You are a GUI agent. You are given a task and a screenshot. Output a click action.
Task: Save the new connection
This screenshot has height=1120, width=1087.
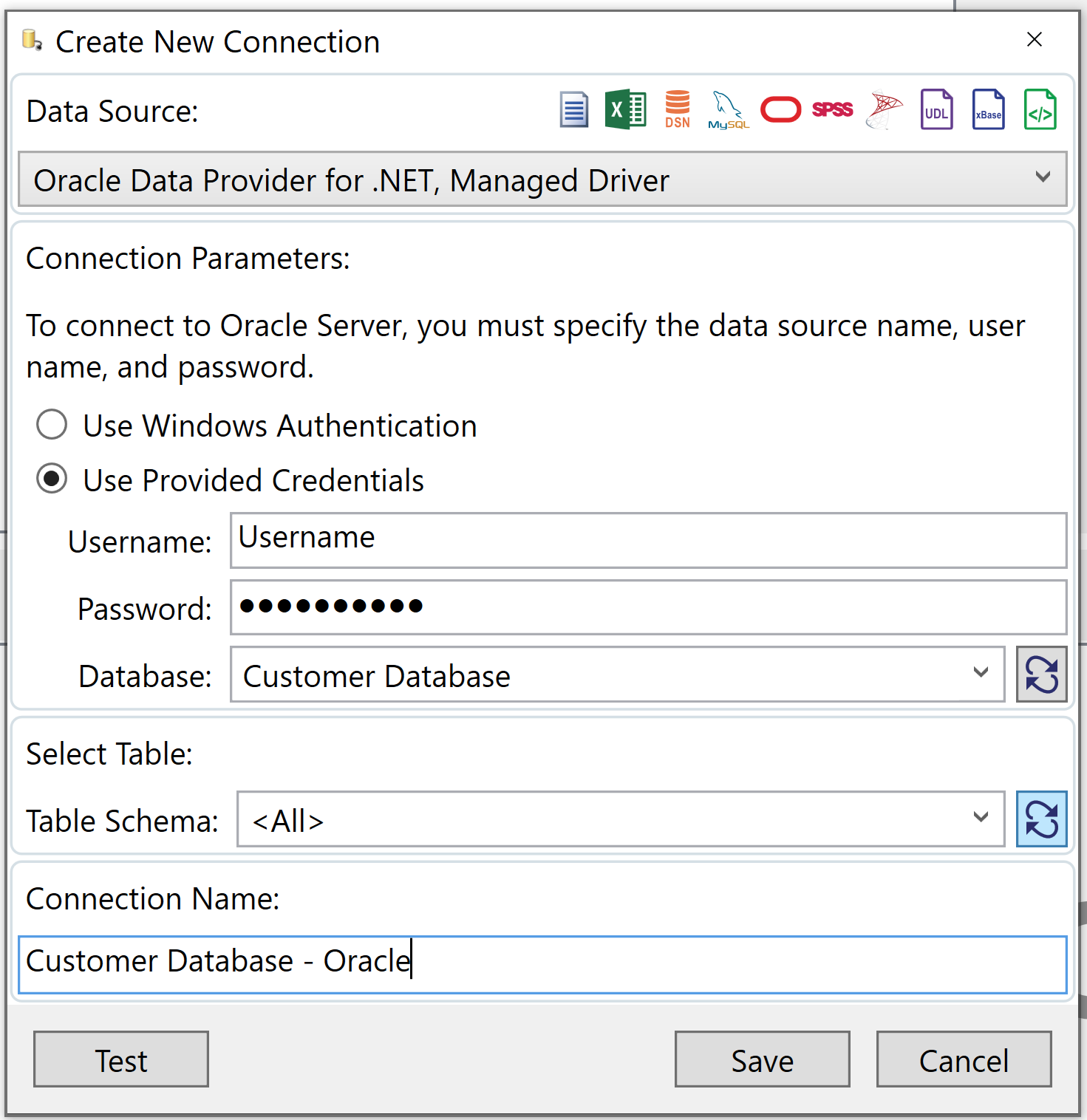pyautogui.click(x=762, y=1059)
